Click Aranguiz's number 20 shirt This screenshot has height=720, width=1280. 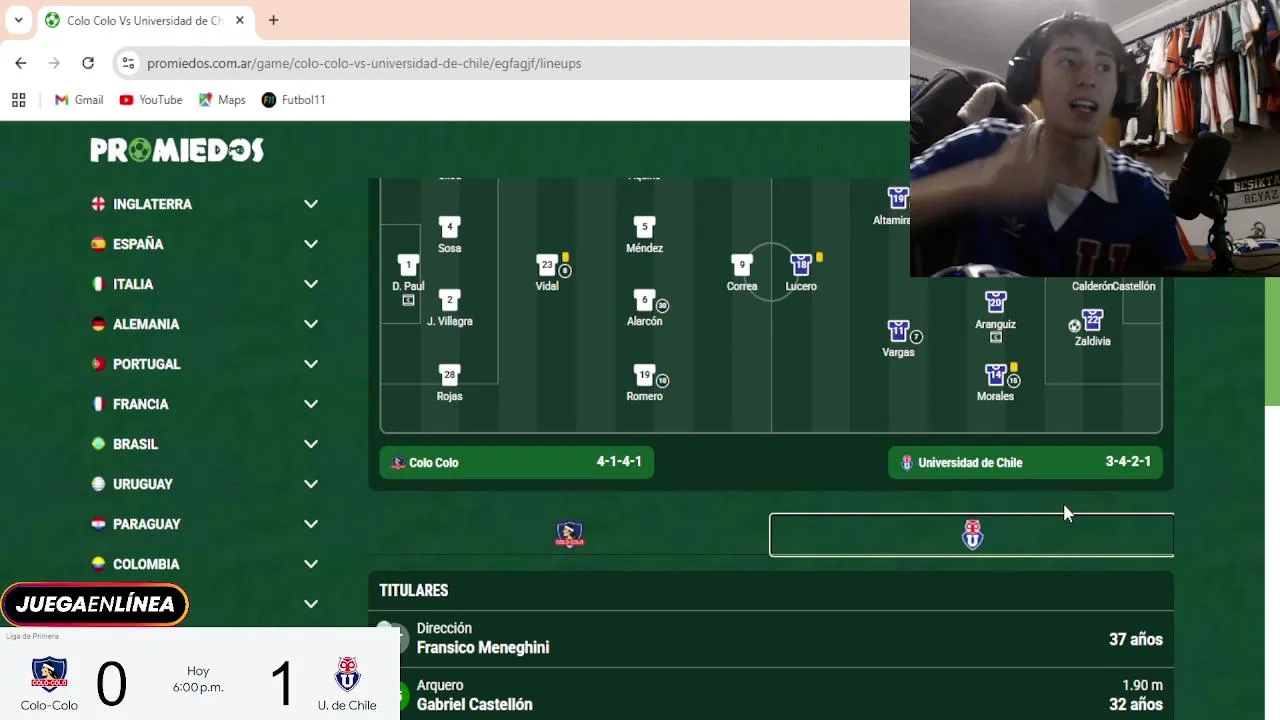tap(995, 302)
